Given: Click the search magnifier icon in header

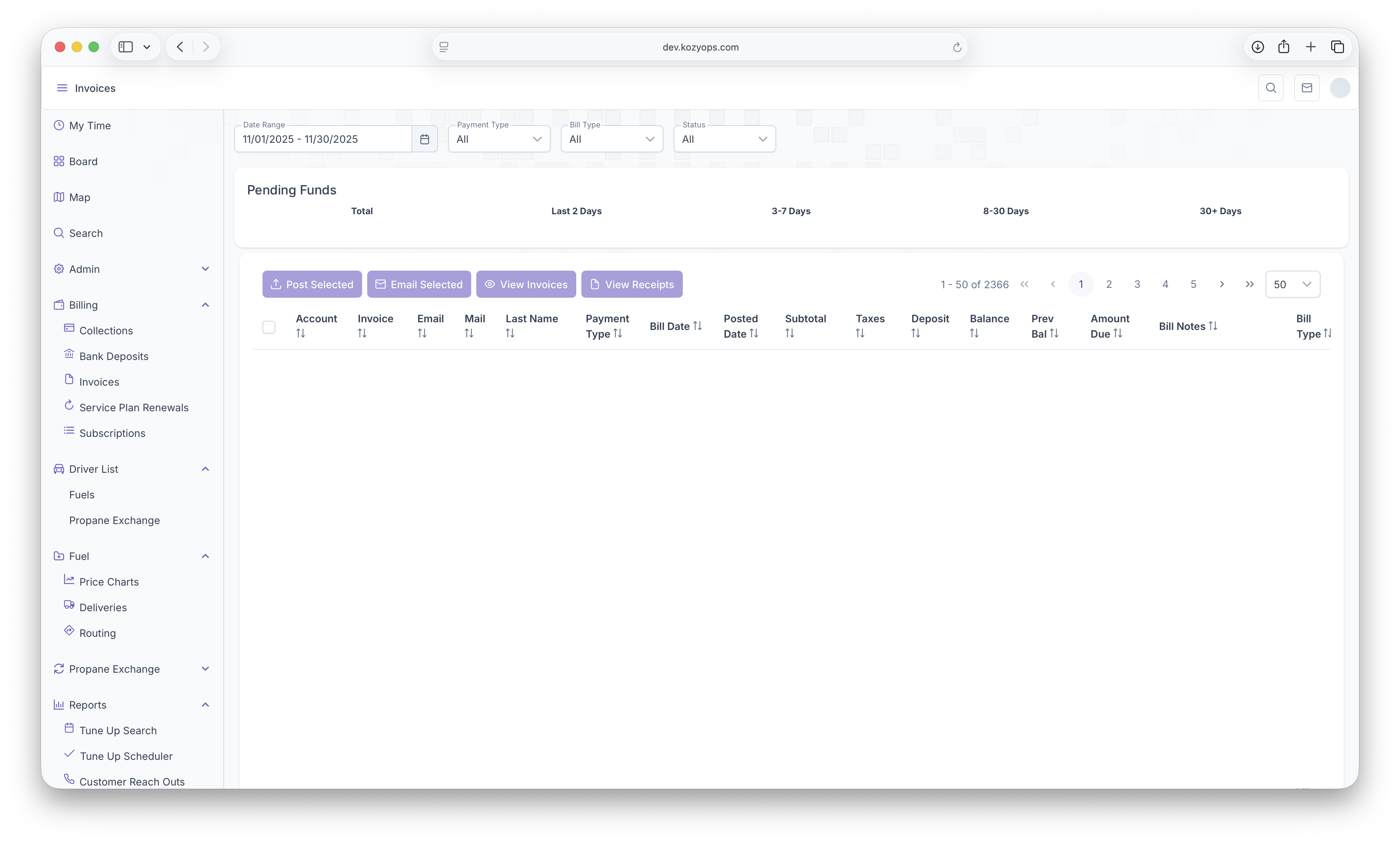Looking at the screenshot, I should (1270, 88).
